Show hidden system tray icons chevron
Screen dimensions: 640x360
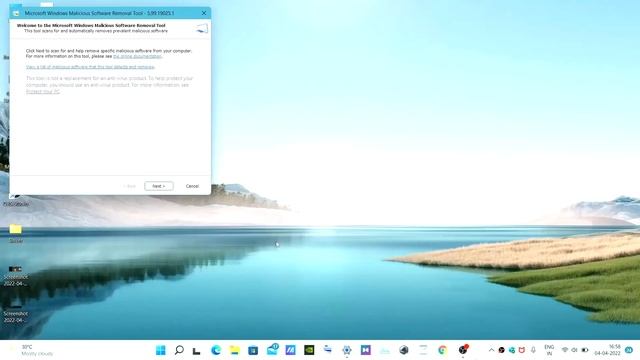[491, 350]
